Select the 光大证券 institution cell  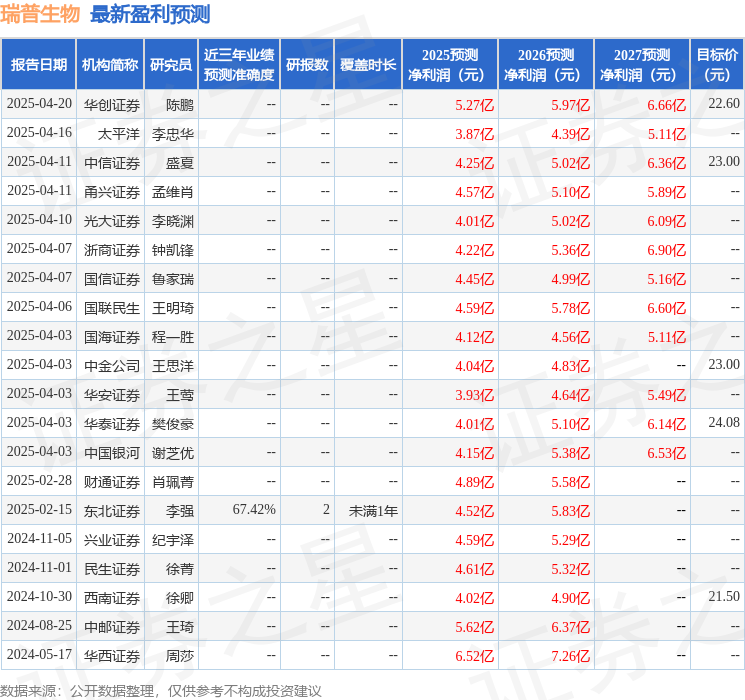point(112,221)
